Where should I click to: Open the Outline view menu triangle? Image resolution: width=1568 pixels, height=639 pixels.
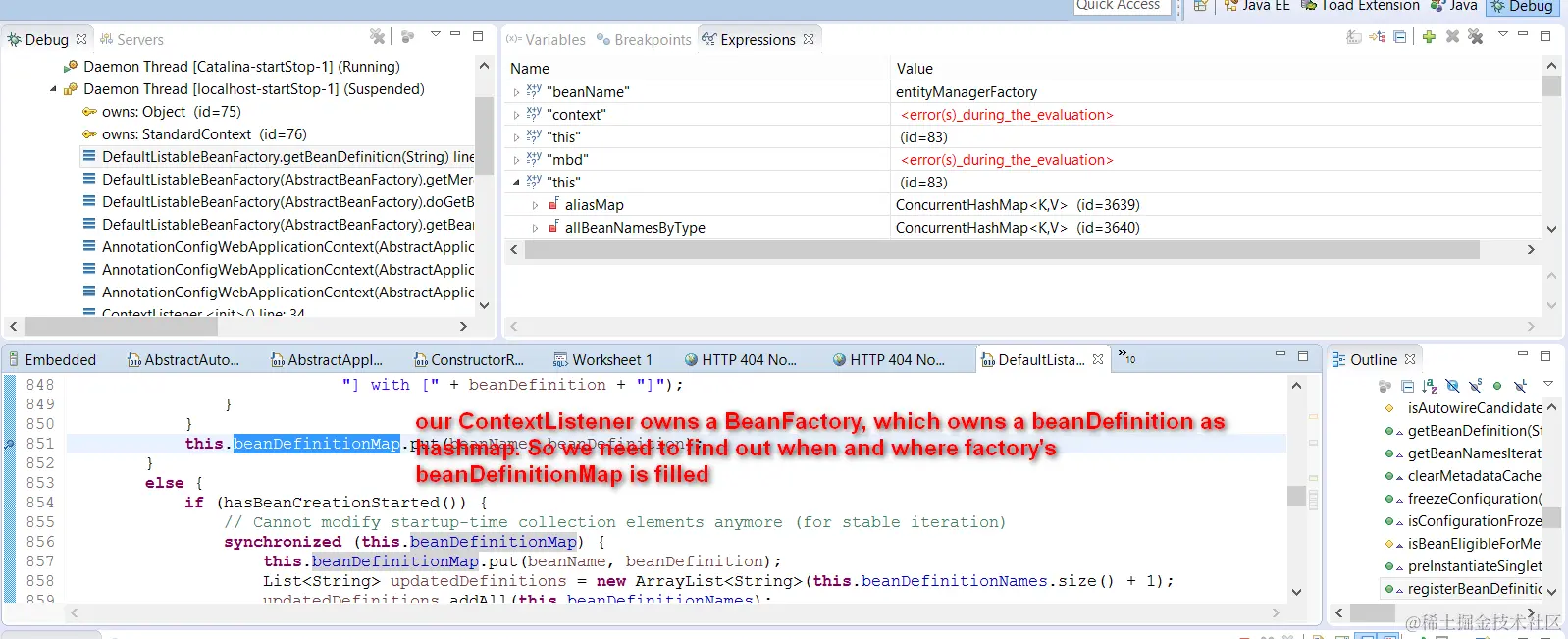(1547, 384)
